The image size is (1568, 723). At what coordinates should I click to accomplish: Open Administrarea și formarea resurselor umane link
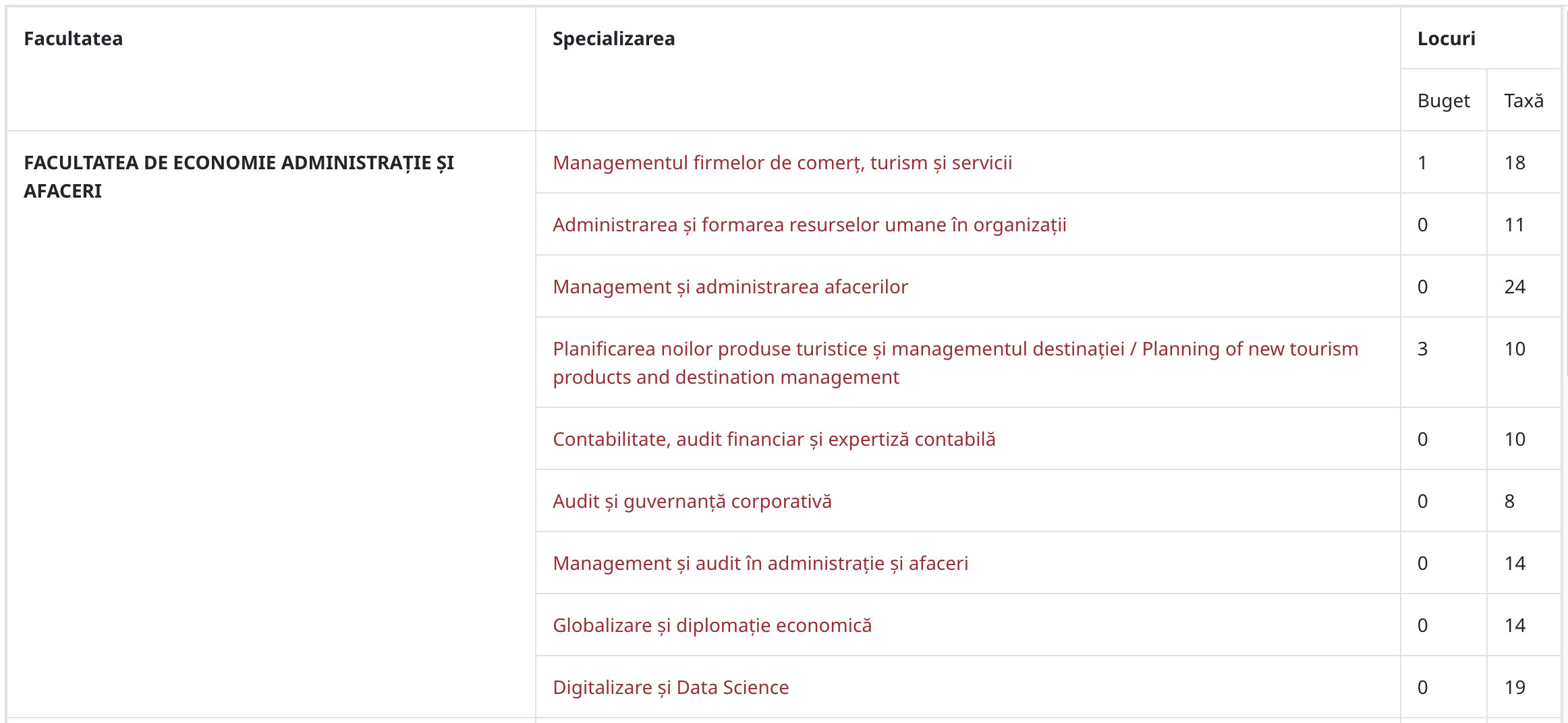click(809, 225)
